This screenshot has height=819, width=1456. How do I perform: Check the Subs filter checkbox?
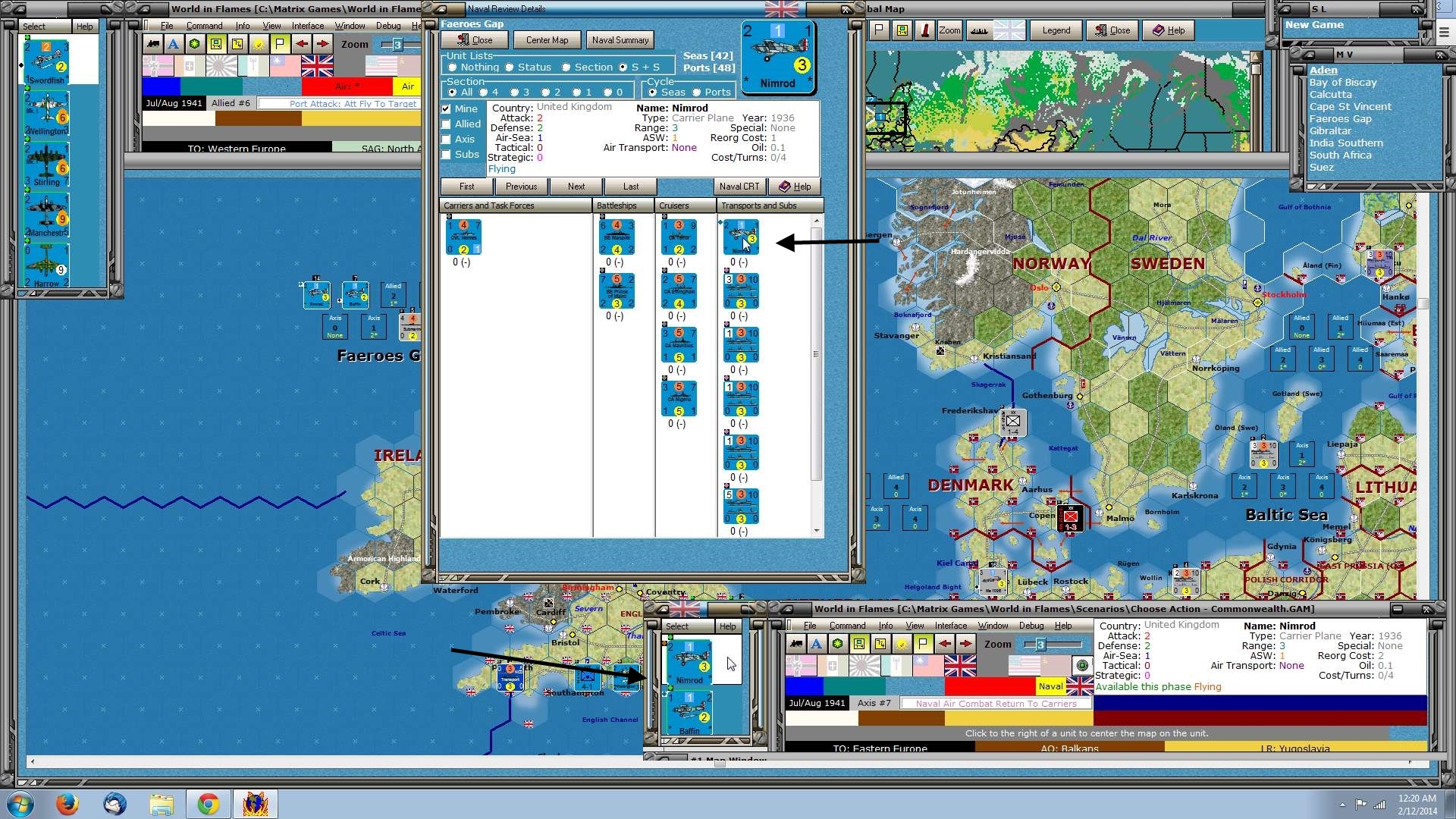447,155
